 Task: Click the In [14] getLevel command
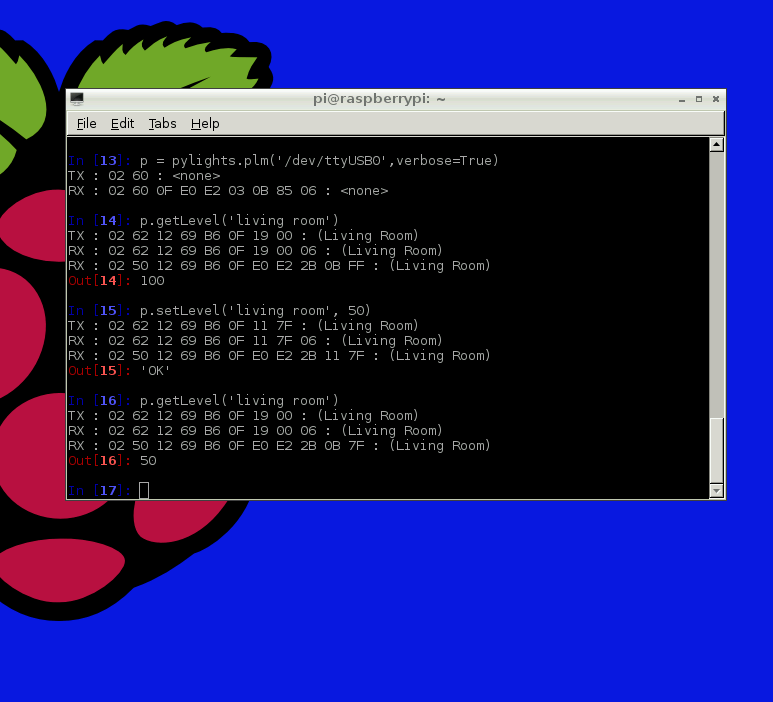tap(239, 220)
